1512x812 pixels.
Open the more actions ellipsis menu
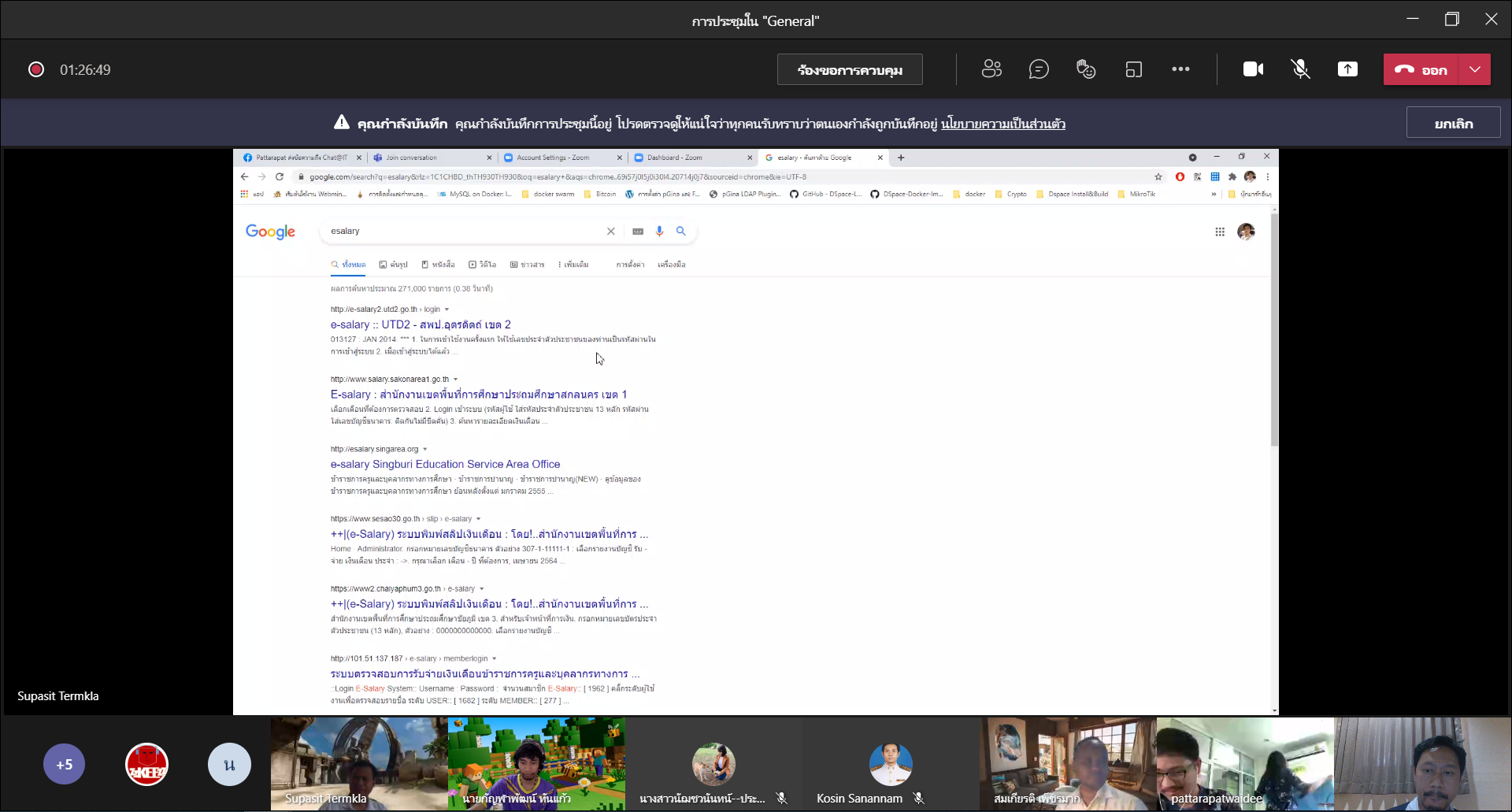click(x=1180, y=69)
